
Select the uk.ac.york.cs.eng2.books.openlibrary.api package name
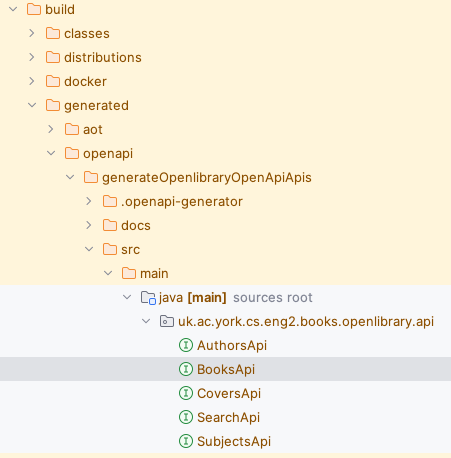pos(306,322)
